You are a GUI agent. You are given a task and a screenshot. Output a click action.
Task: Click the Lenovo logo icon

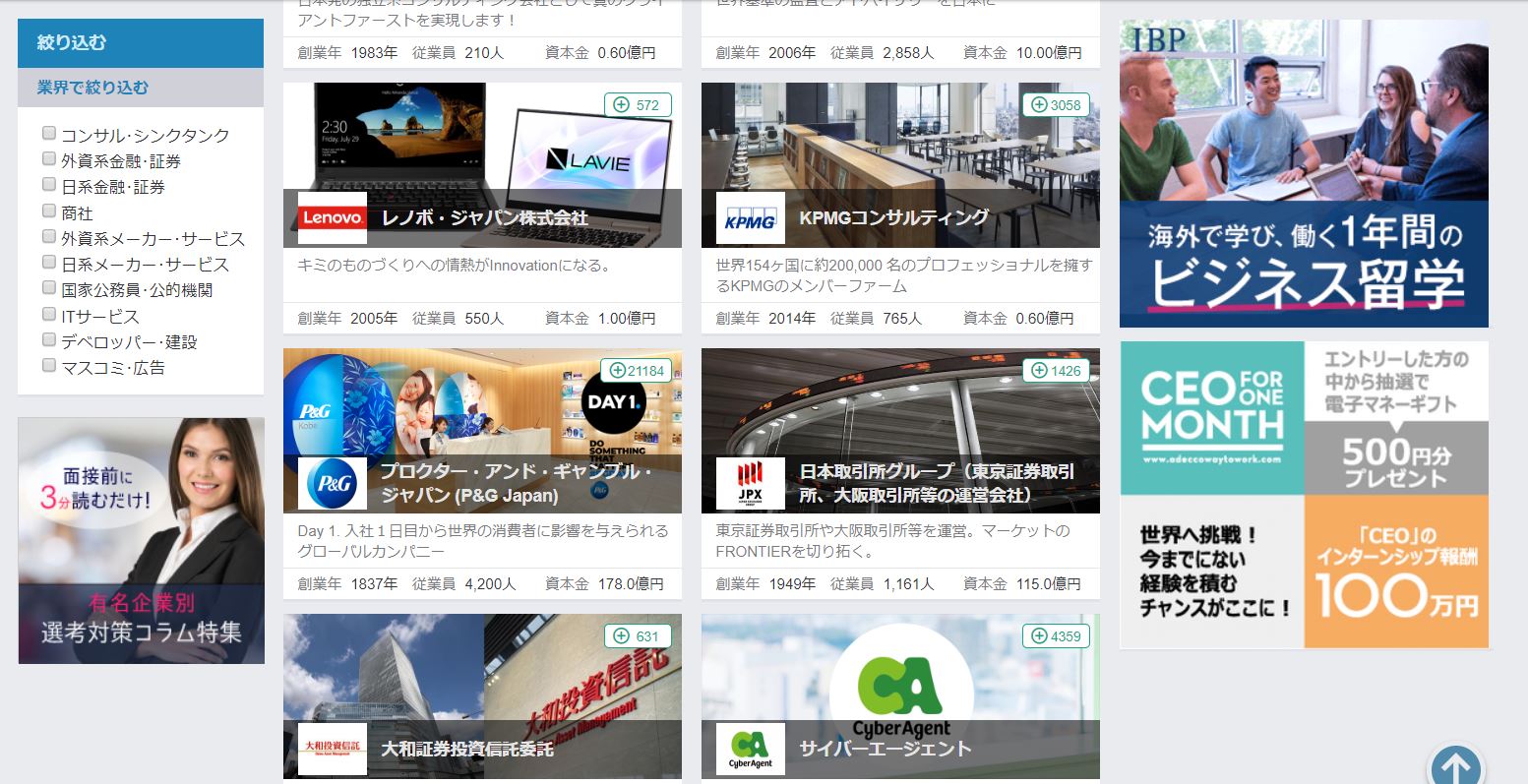coord(332,218)
